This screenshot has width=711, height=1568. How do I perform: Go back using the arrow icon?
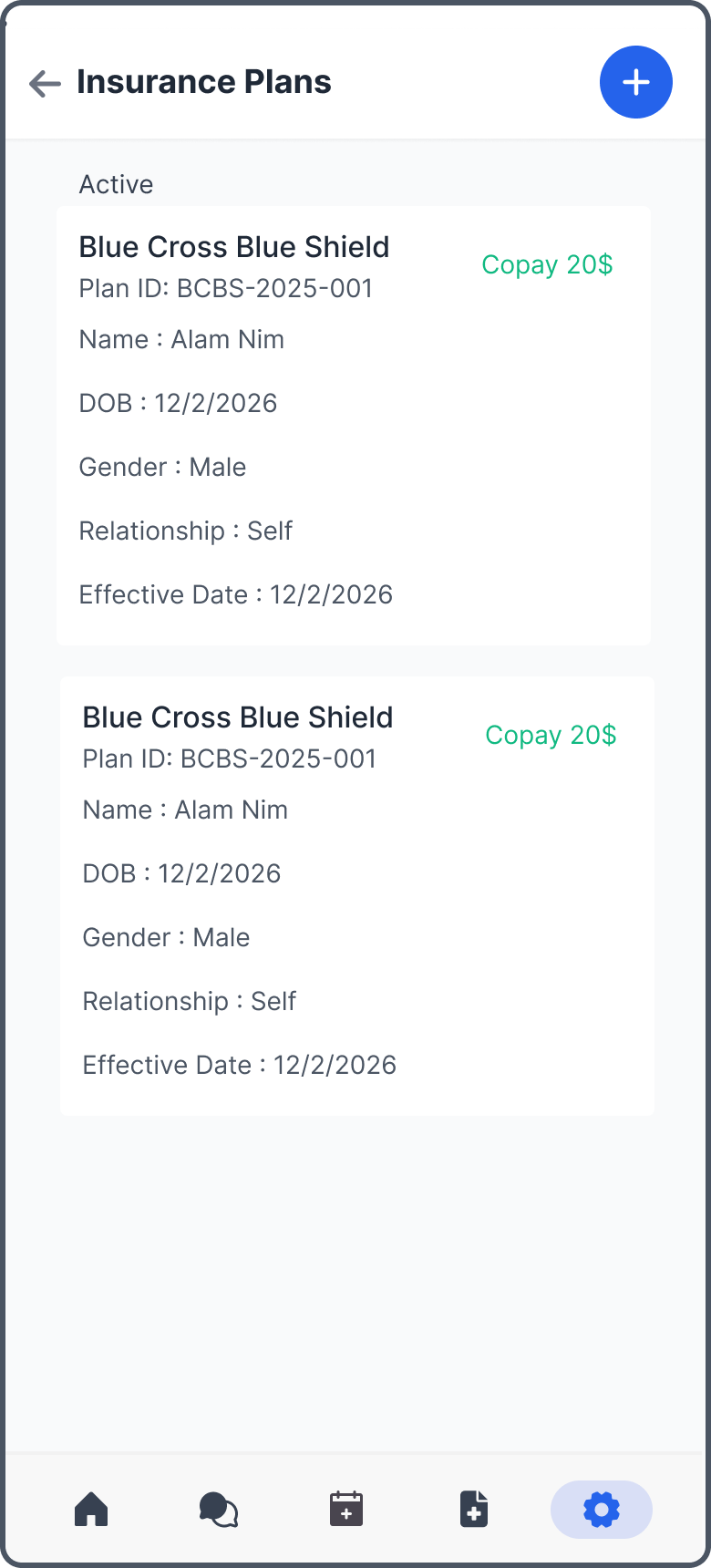point(43,83)
